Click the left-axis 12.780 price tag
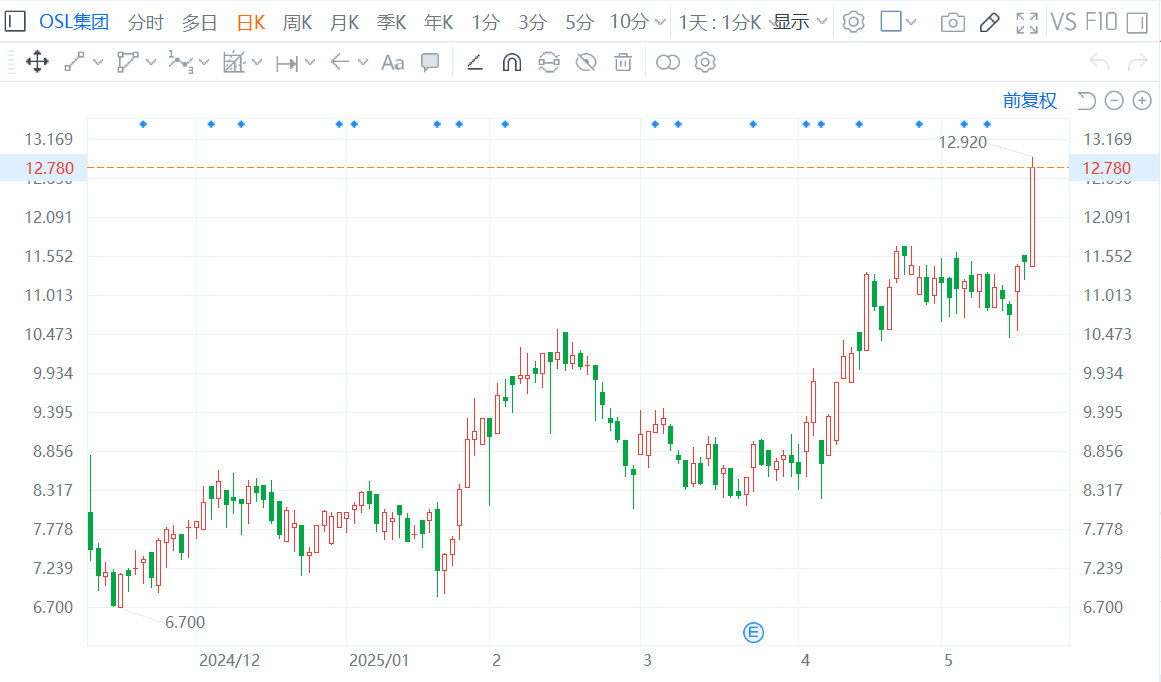 click(x=44, y=168)
